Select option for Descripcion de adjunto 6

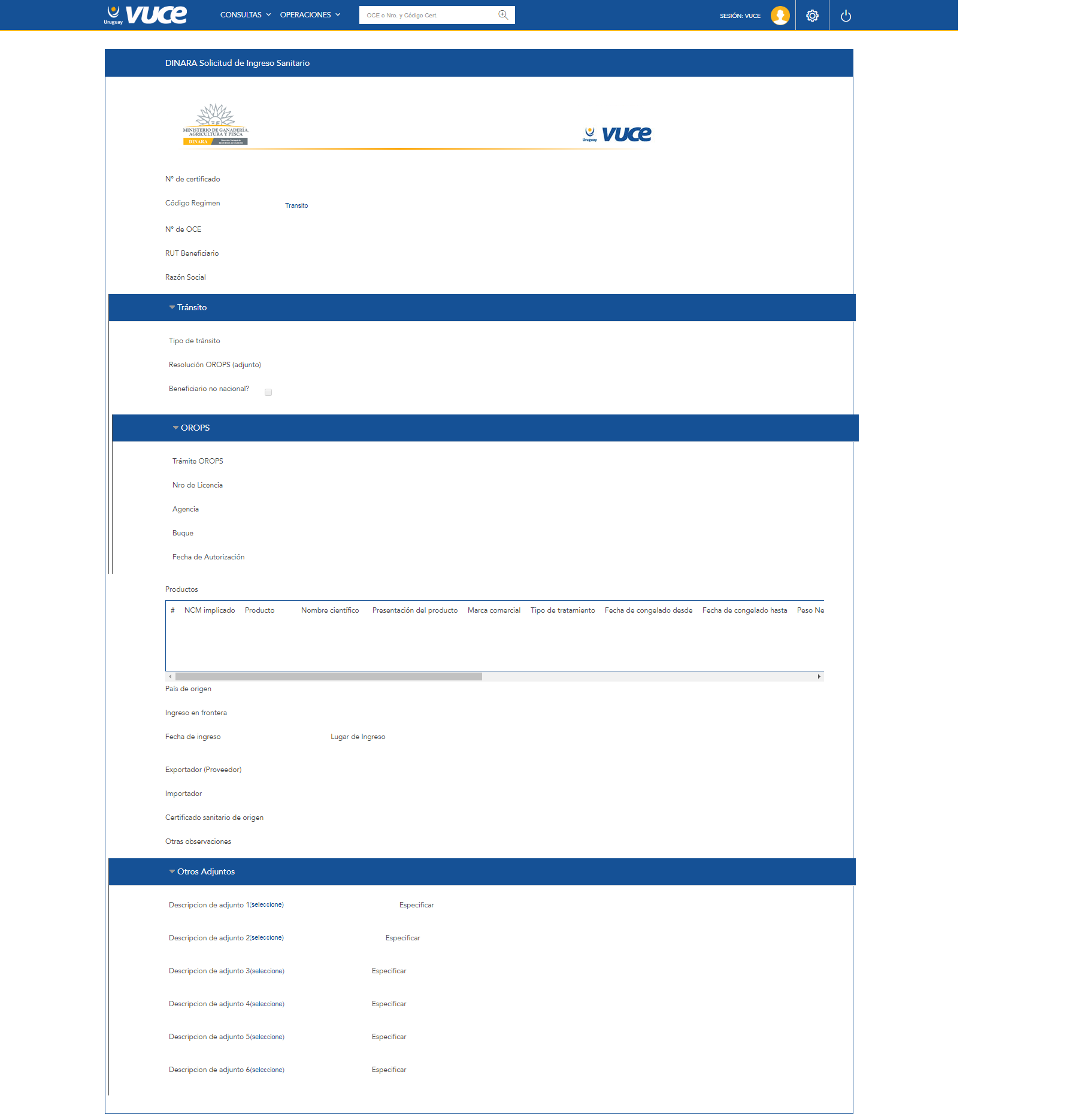267,1070
